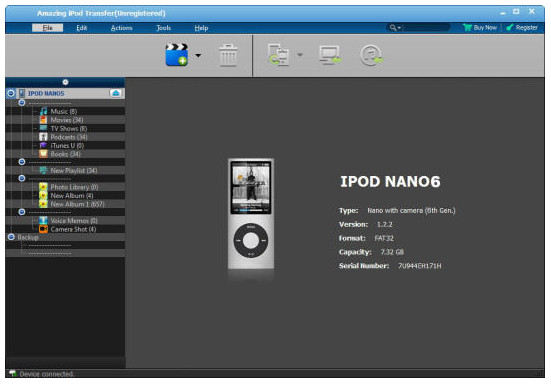Click the Music note icon
This screenshot has width=551, height=385.
coord(43,111)
